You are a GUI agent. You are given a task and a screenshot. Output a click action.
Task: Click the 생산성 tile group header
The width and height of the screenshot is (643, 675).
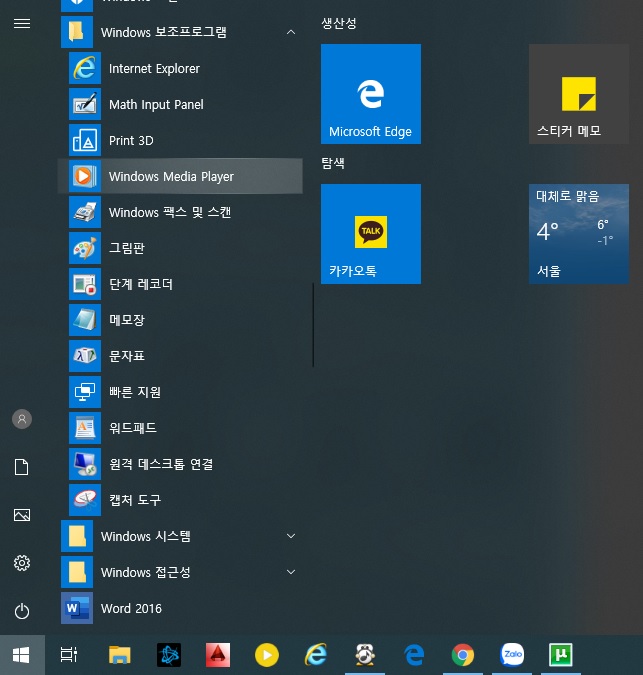click(339, 23)
